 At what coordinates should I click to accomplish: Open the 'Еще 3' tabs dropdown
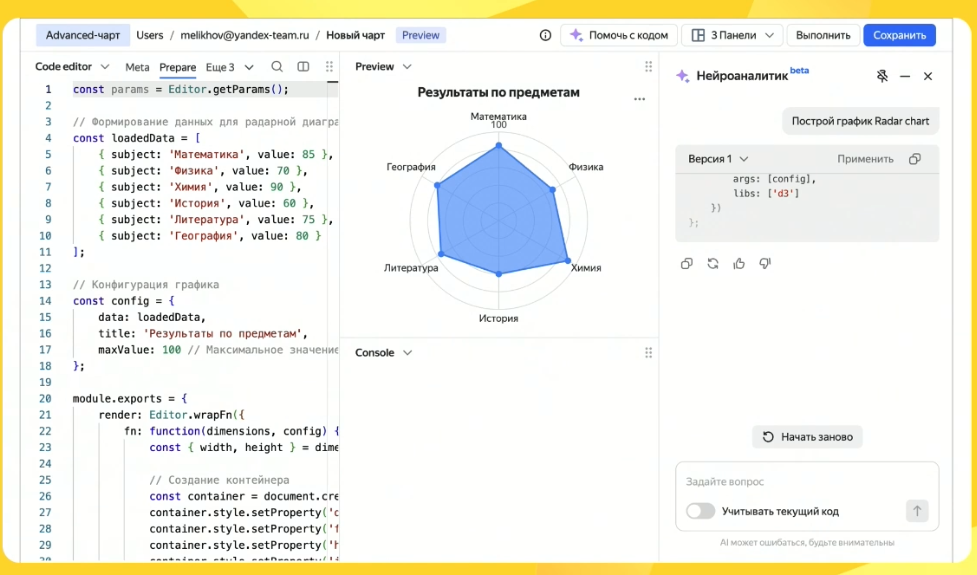(x=227, y=67)
